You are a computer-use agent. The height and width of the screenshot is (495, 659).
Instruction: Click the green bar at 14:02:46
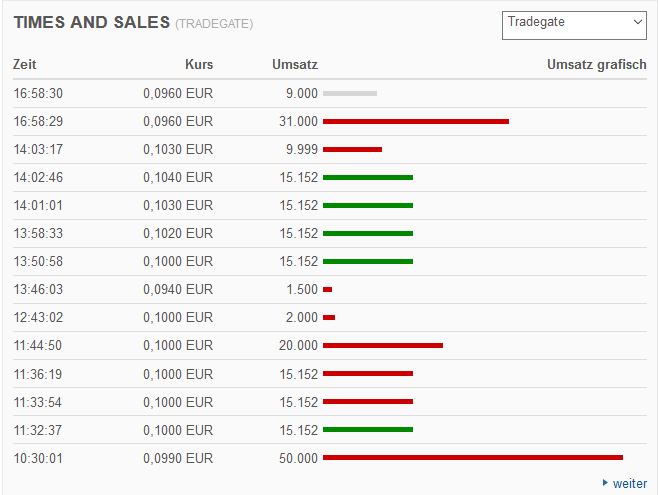coord(368,177)
